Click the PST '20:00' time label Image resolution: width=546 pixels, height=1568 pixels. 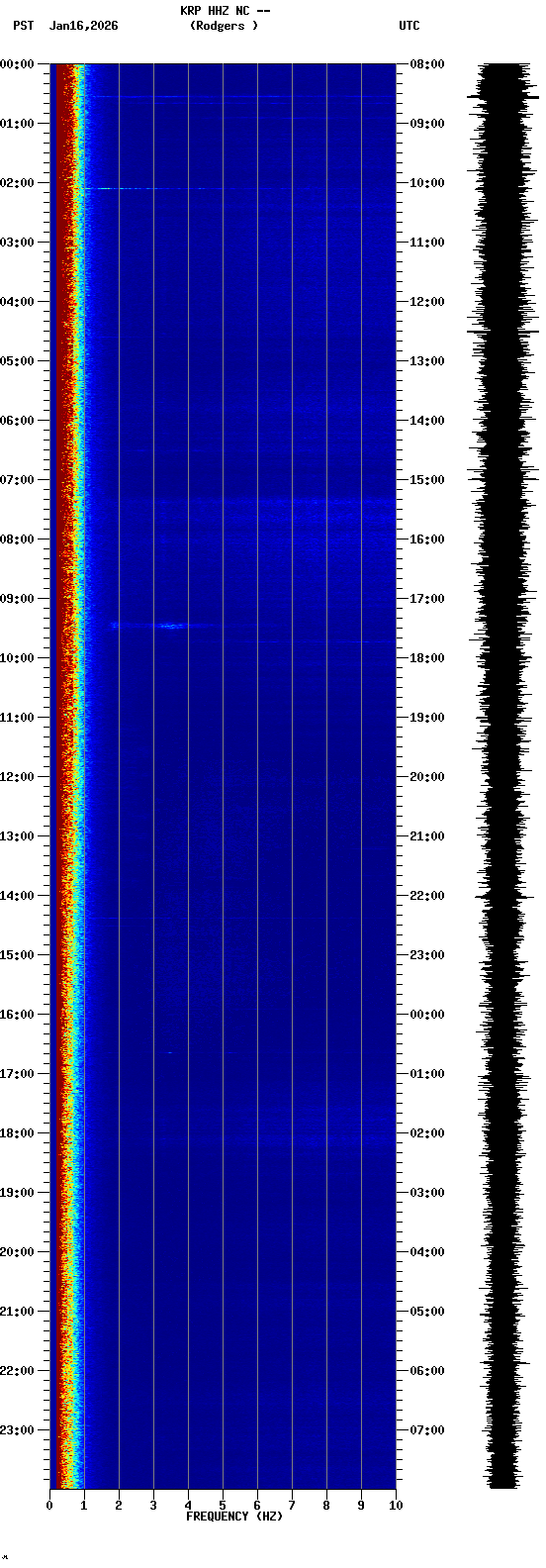17,1252
